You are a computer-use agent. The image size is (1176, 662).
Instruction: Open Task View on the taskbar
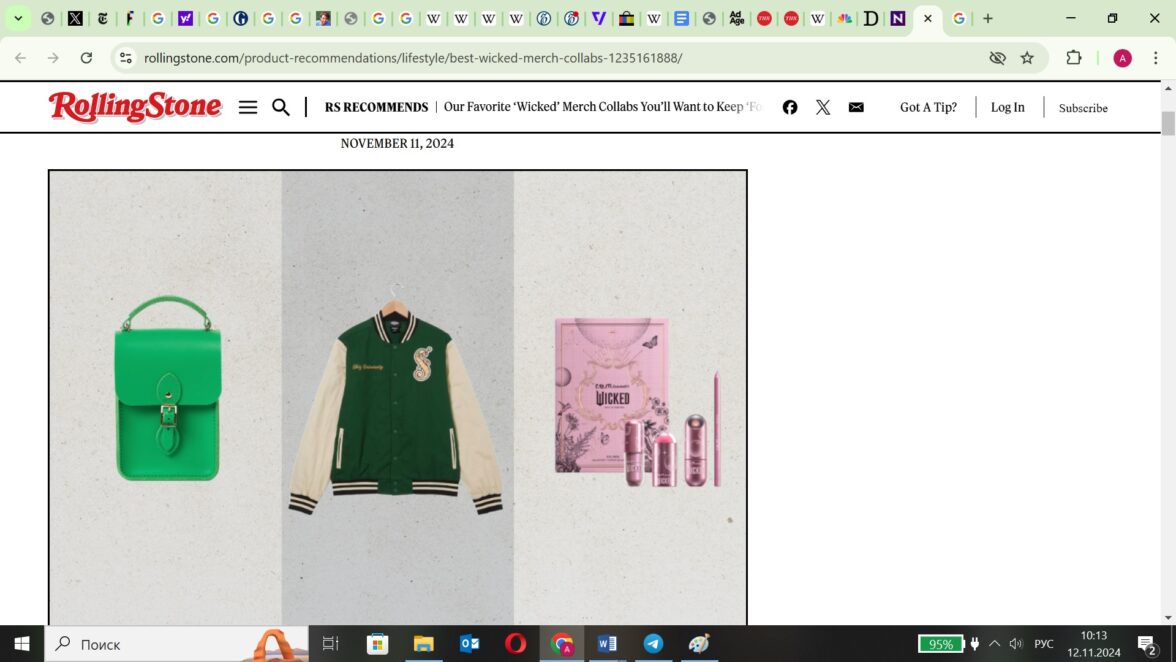point(331,644)
